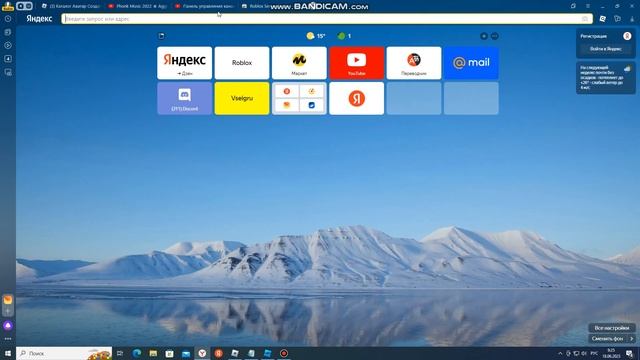Open sidebar icon showing number 4
The image size is (640, 360).
click(8, 59)
